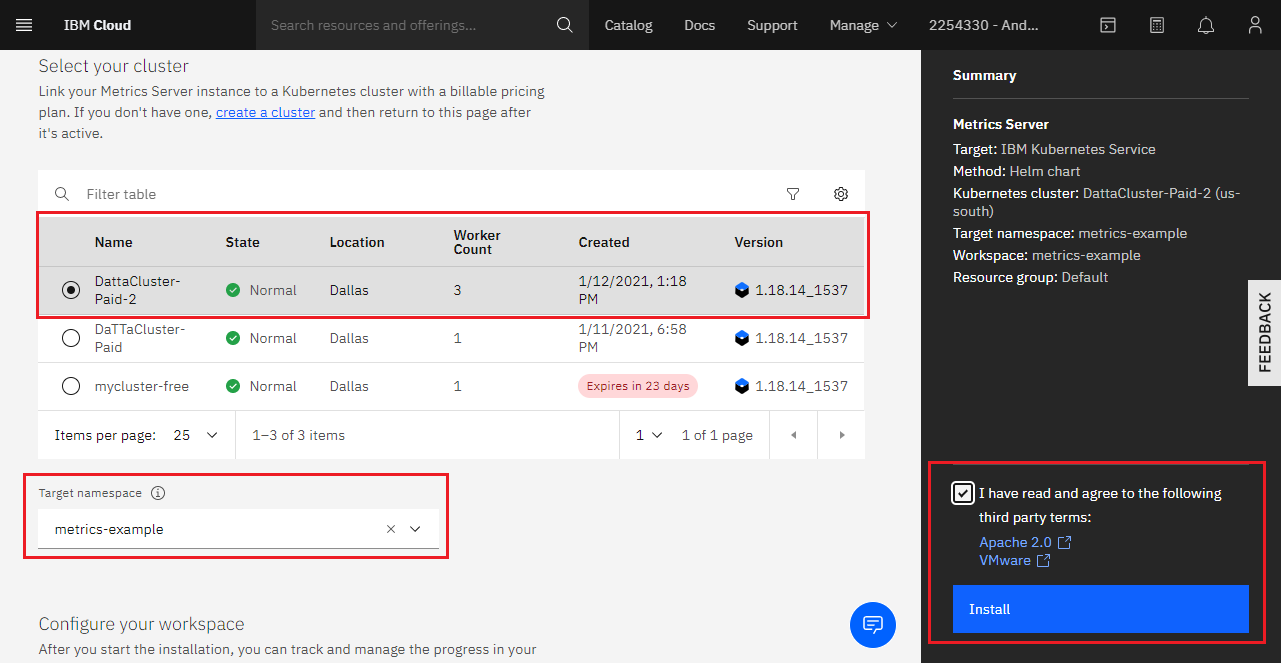Open the cost estimator calculator icon
The width and height of the screenshot is (1281, 663).
(x=1156, y=25)
